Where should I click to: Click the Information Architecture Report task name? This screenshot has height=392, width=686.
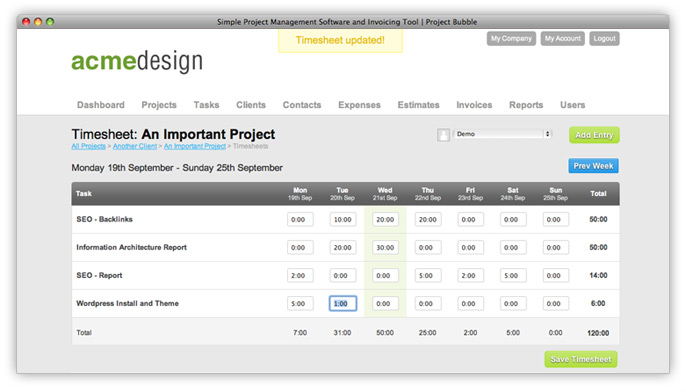click(x=131, y=247)
